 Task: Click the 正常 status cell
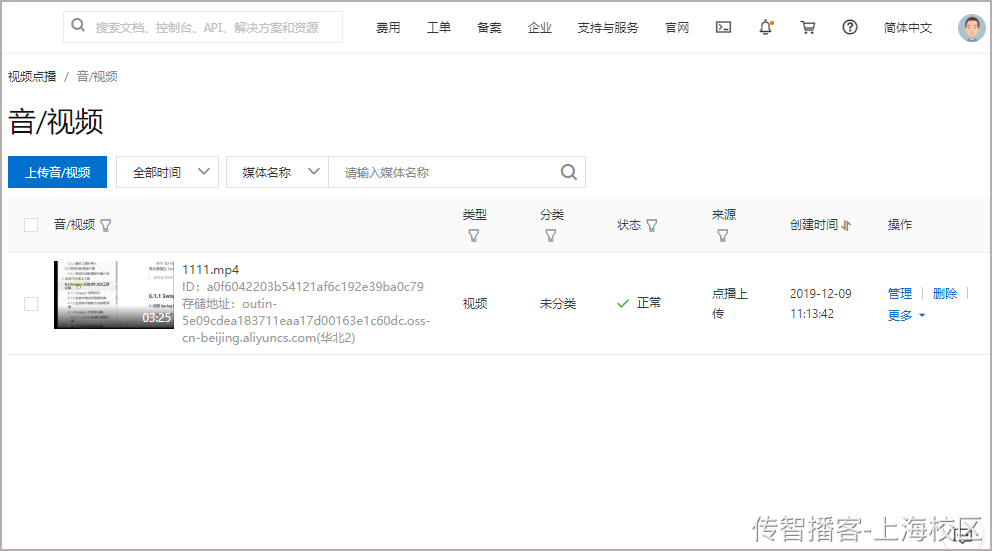pyautogui.click(x=639, y=303)
